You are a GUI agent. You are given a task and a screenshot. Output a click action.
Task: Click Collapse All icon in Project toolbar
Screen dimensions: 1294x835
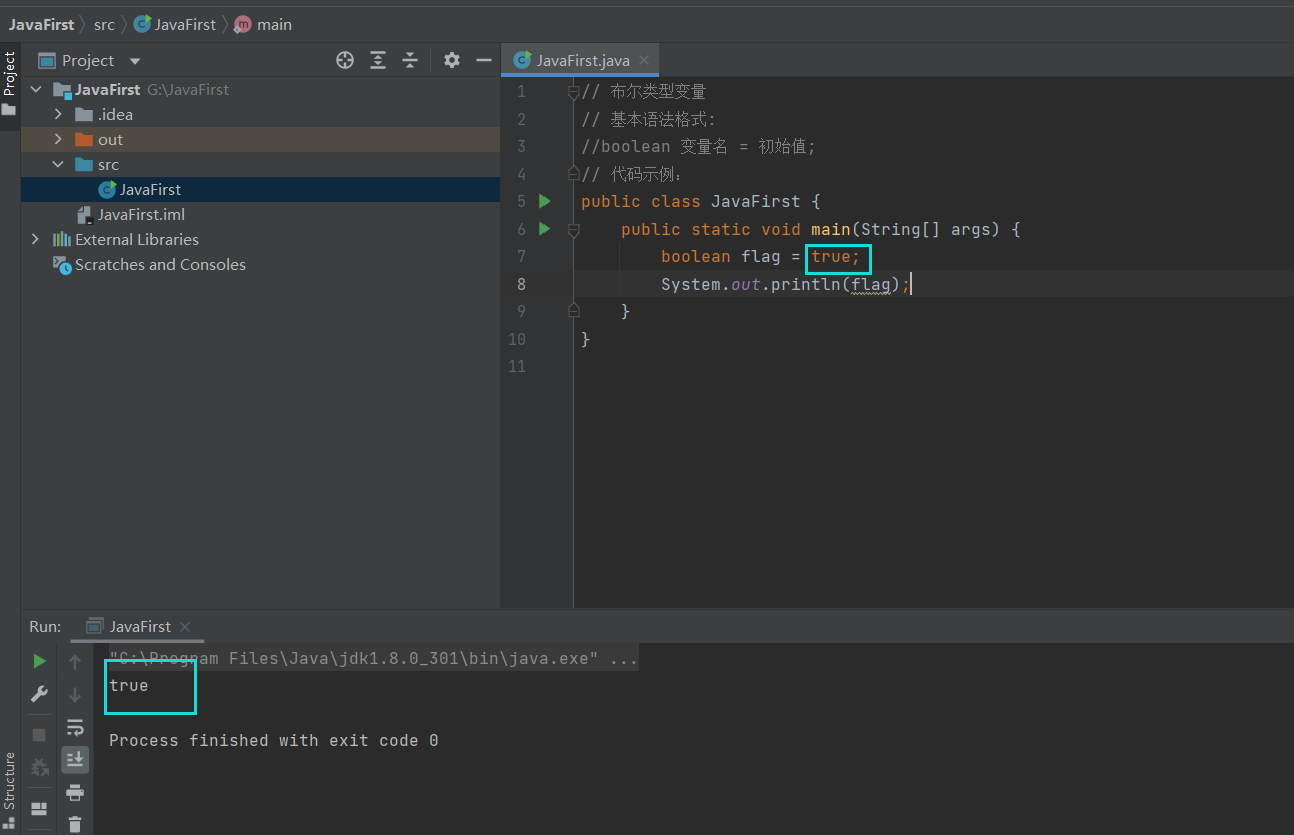pyautogui.click(x=410, y=60)
